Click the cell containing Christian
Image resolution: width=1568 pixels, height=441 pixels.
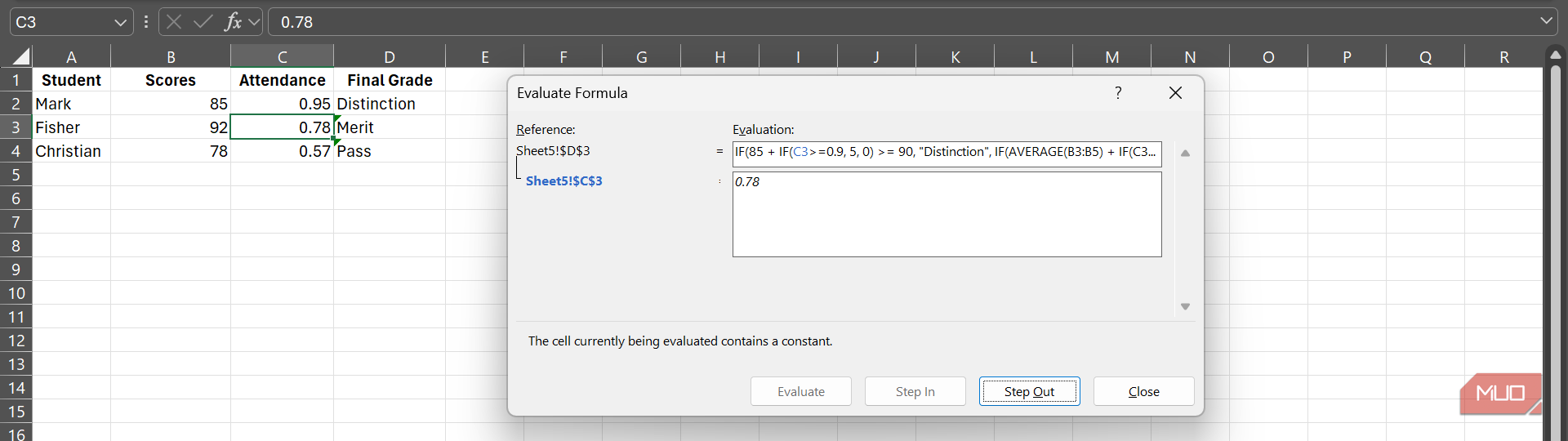point(71,151)
